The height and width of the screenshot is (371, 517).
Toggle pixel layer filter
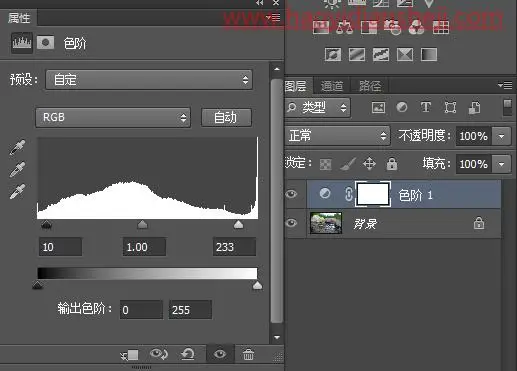pyautogui.click(x=378, y=108)
